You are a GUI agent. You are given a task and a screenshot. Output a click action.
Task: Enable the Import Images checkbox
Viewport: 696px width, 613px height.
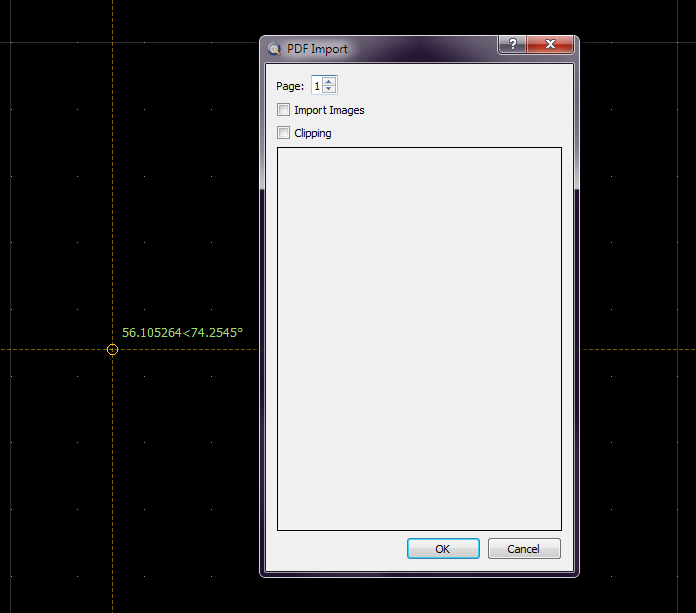pyautogui.click(x=284, y=110)
